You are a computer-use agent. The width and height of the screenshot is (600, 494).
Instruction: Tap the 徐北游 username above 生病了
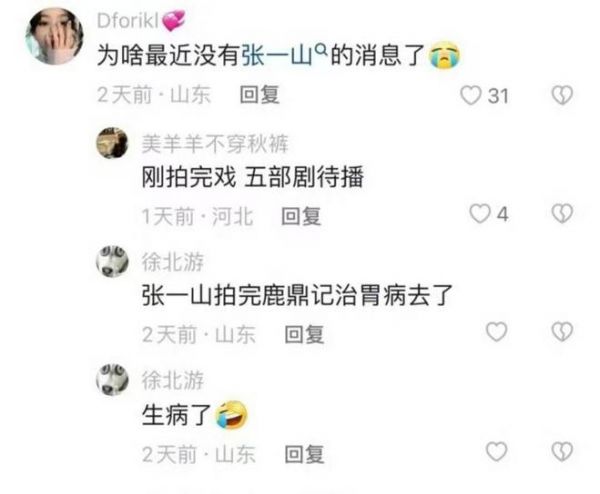(x=173, y=380)
